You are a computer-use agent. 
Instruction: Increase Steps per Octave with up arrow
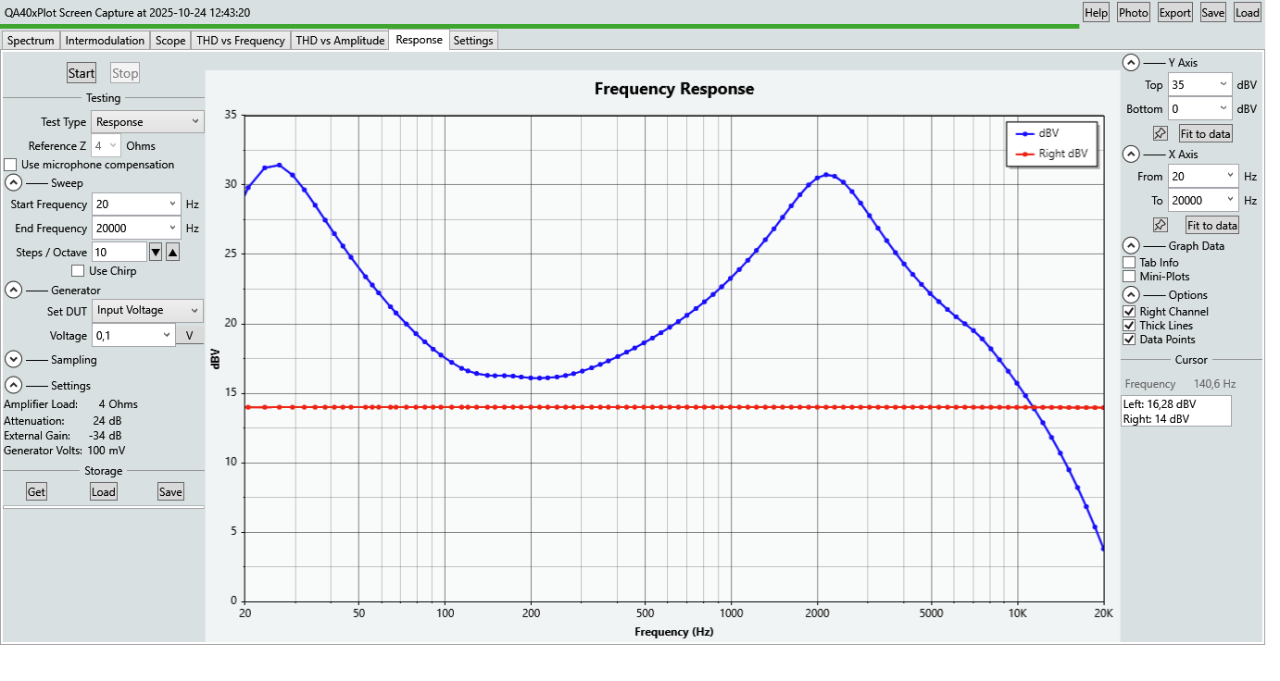[172, 252]
